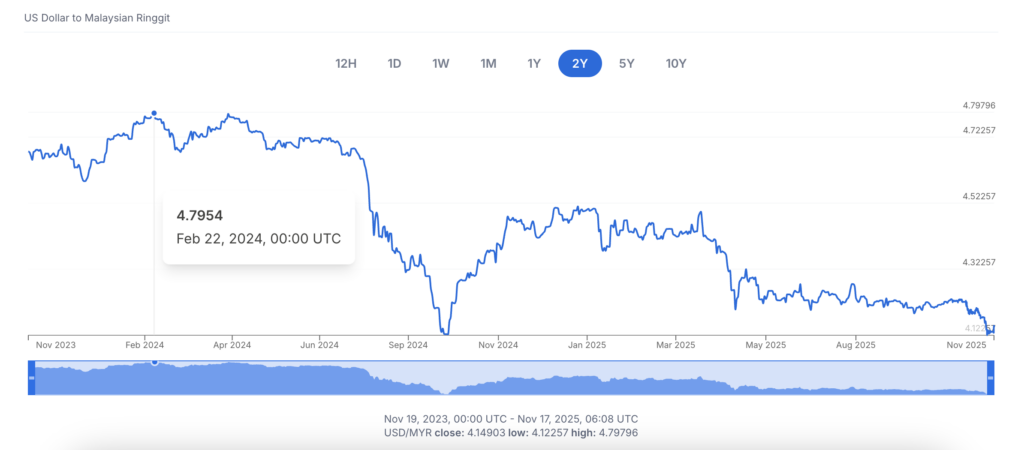1024x450 pixels.
Task: Click the right range slider handle
Action: [x=991, y=378]
